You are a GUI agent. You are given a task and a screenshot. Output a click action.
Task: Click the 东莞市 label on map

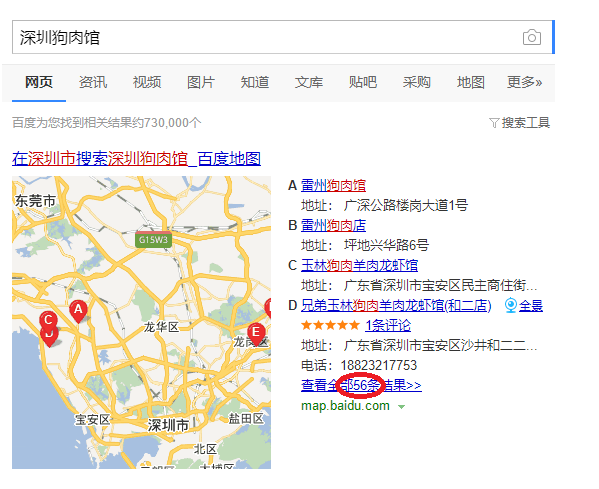(x=35, y=201)
